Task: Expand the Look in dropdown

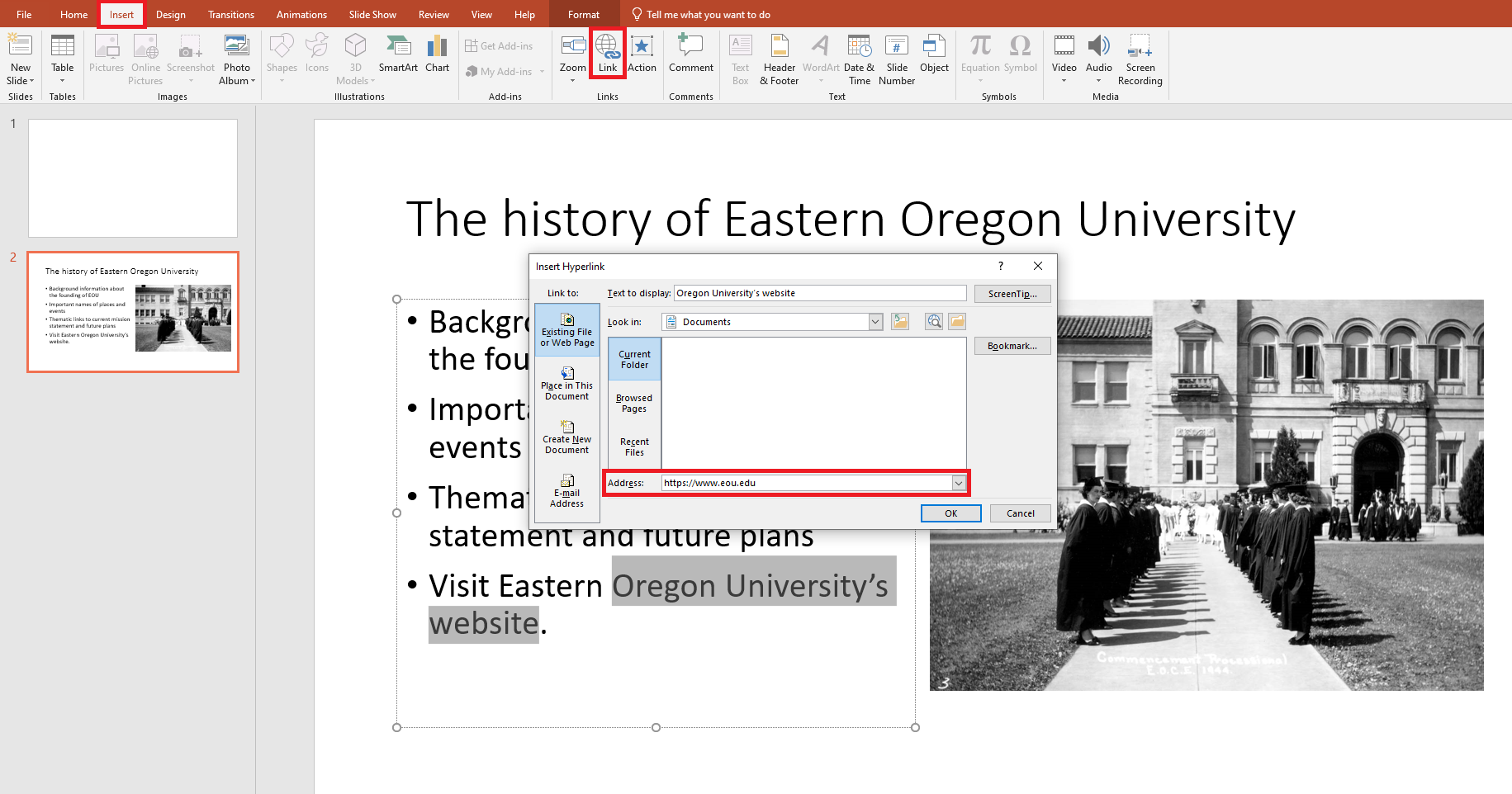Action: (x=874, y=322)
